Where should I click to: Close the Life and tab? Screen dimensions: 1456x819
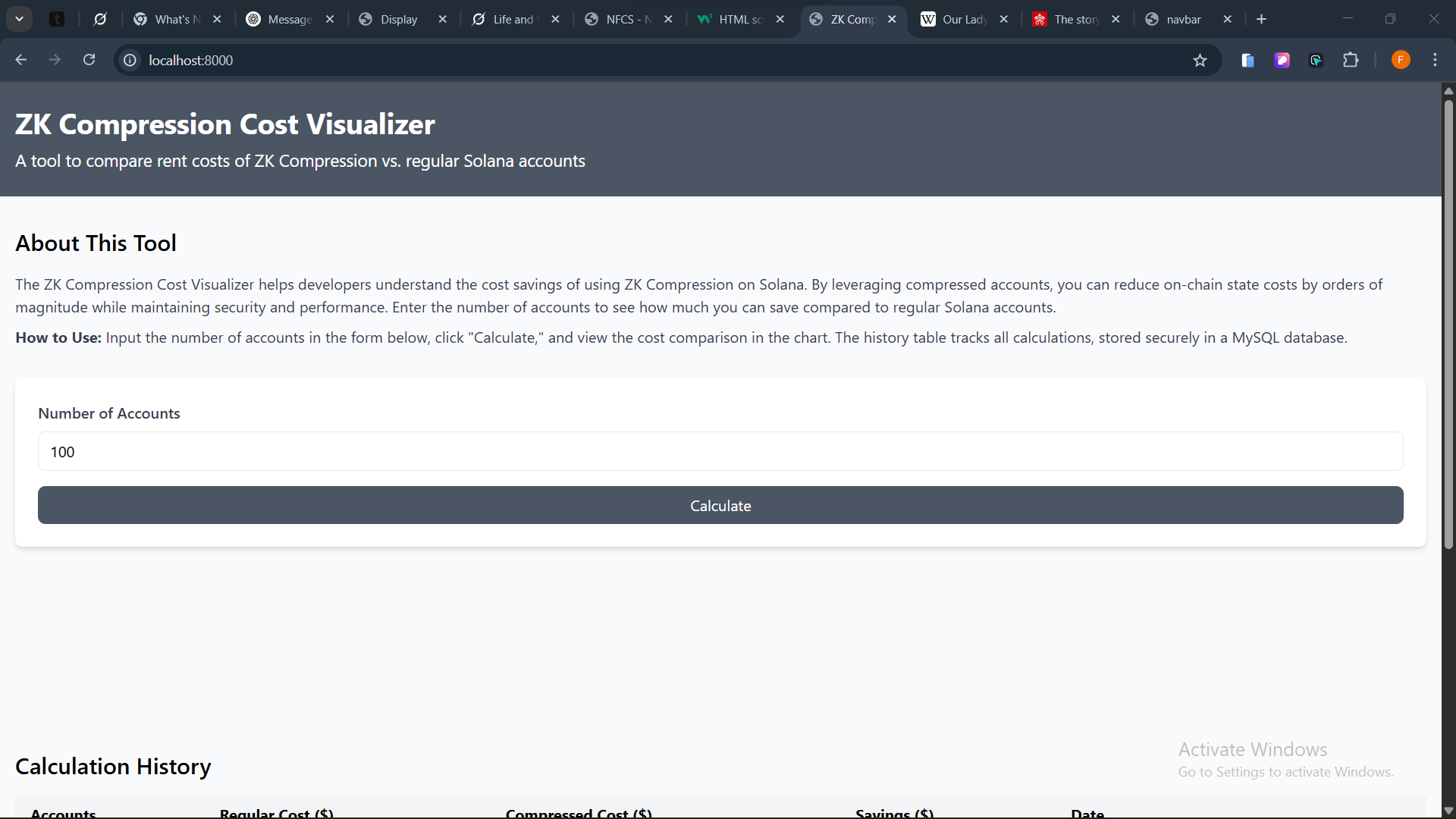[x=556, y=19]
